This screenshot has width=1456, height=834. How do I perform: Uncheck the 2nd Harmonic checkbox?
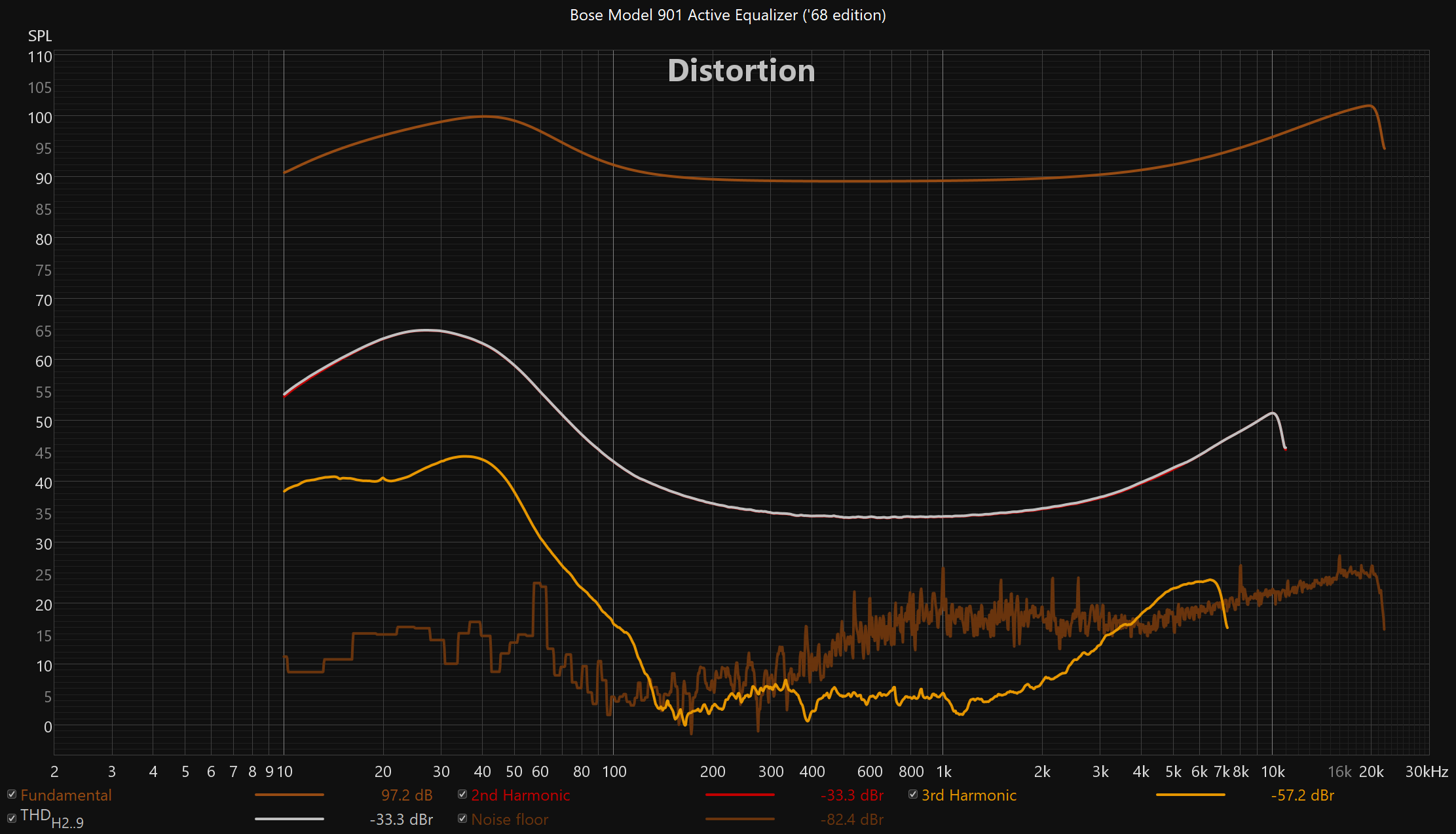point(462,794)
